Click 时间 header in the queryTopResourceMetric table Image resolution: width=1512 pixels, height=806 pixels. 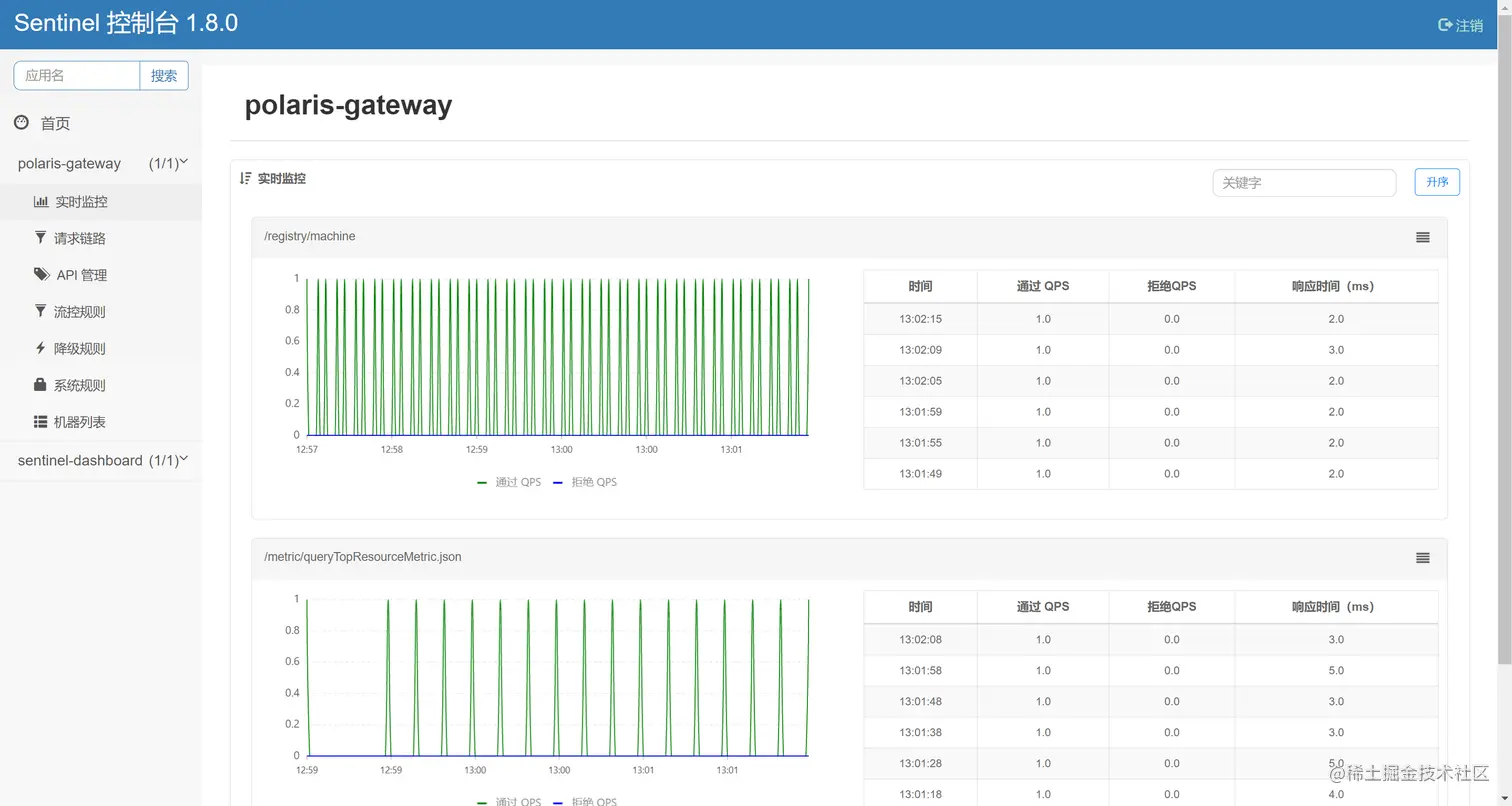pos(920,607)
